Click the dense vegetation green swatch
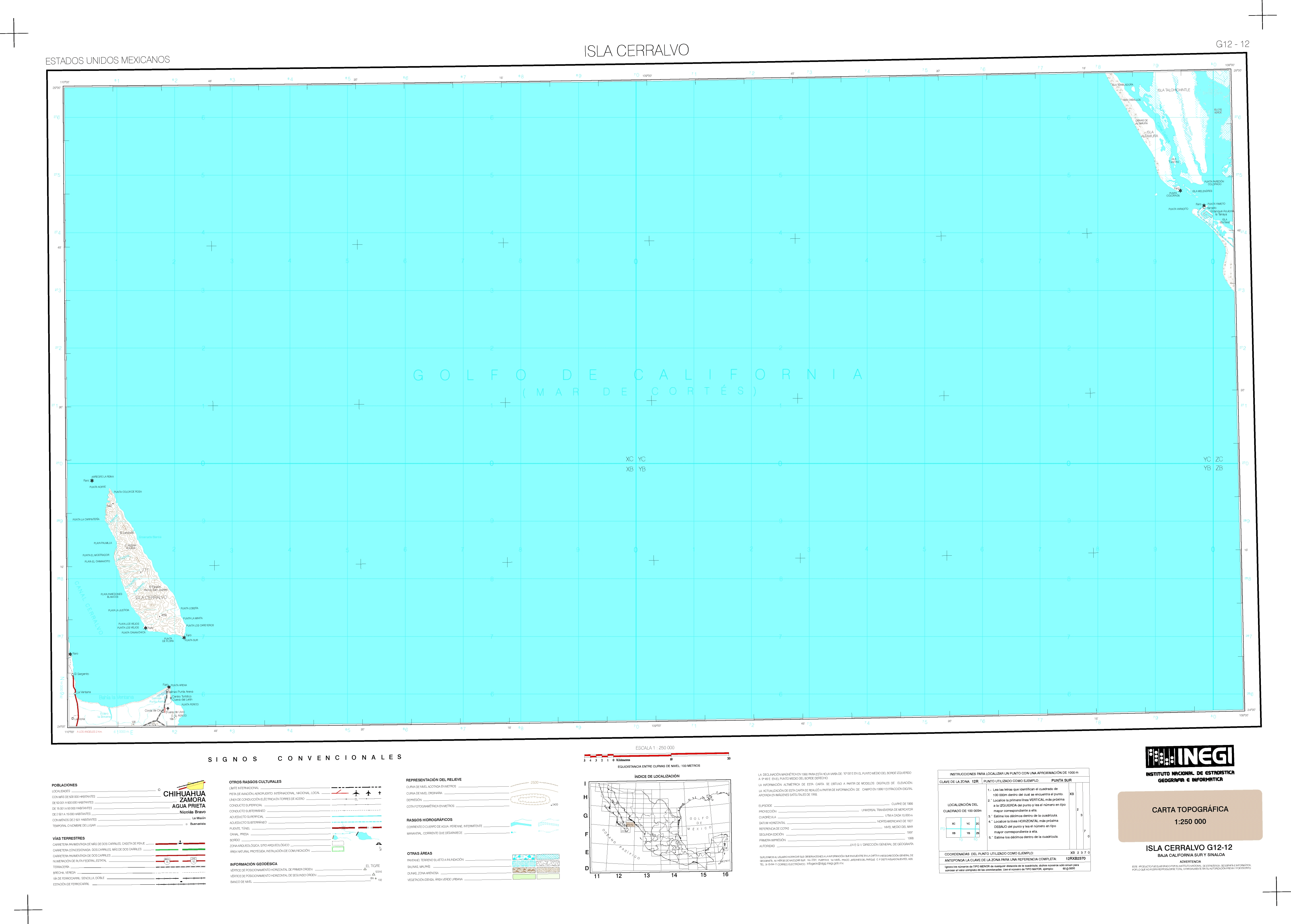This screenshot has width=1291, height=924. 524,877
